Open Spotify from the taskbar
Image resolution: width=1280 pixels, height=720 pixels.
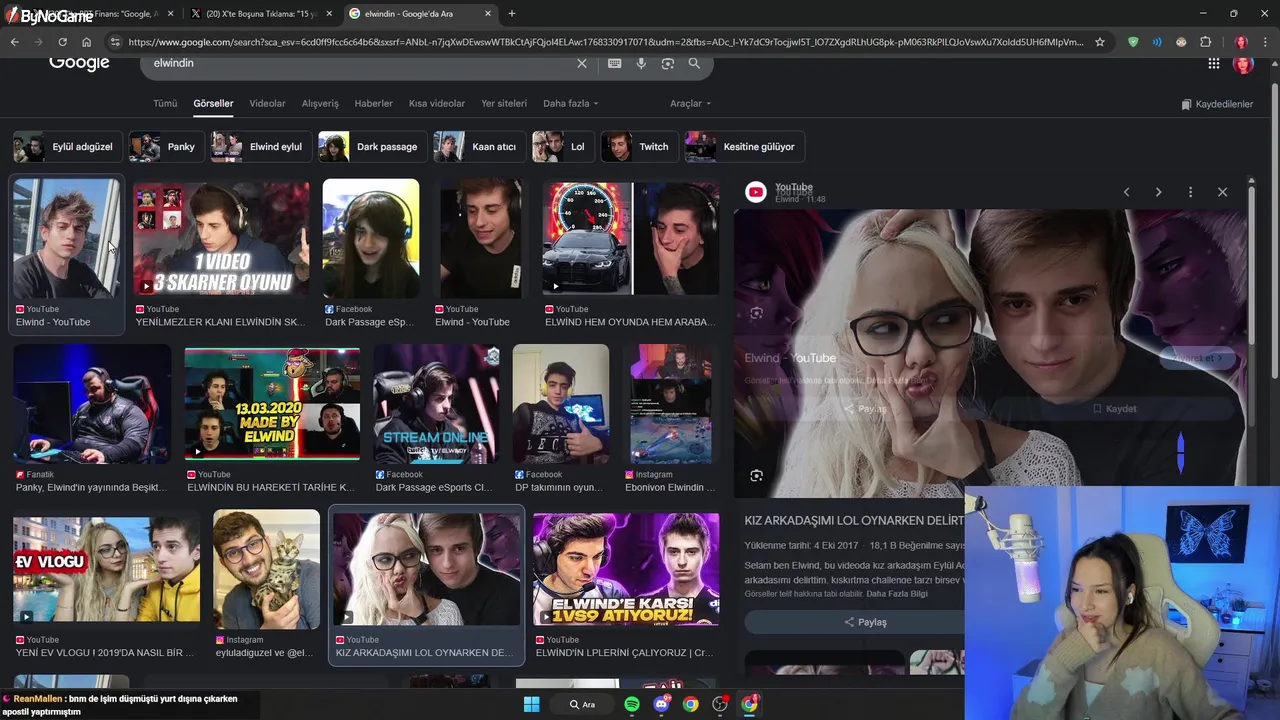632,704
